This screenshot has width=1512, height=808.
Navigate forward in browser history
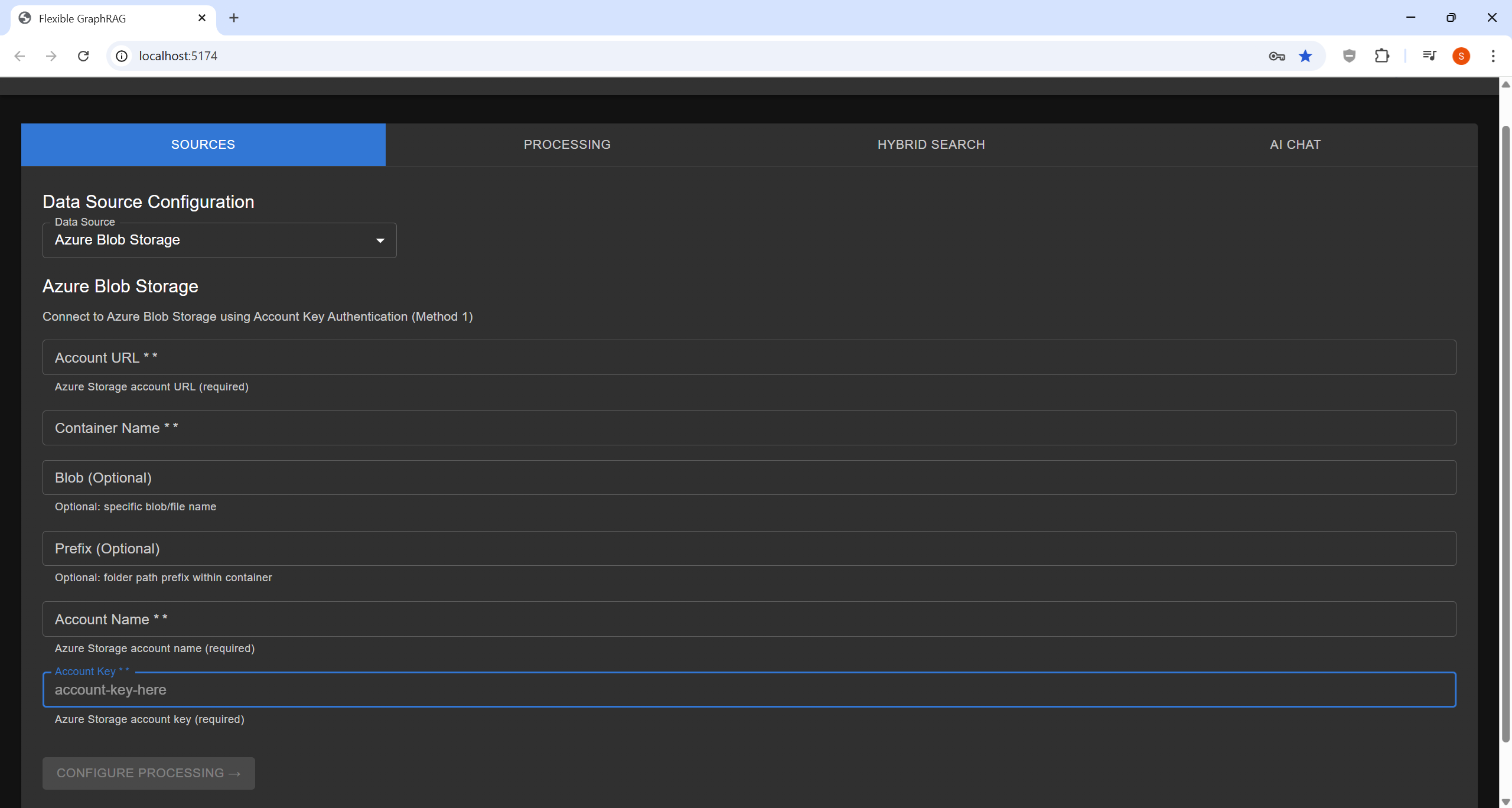[51, 56]
